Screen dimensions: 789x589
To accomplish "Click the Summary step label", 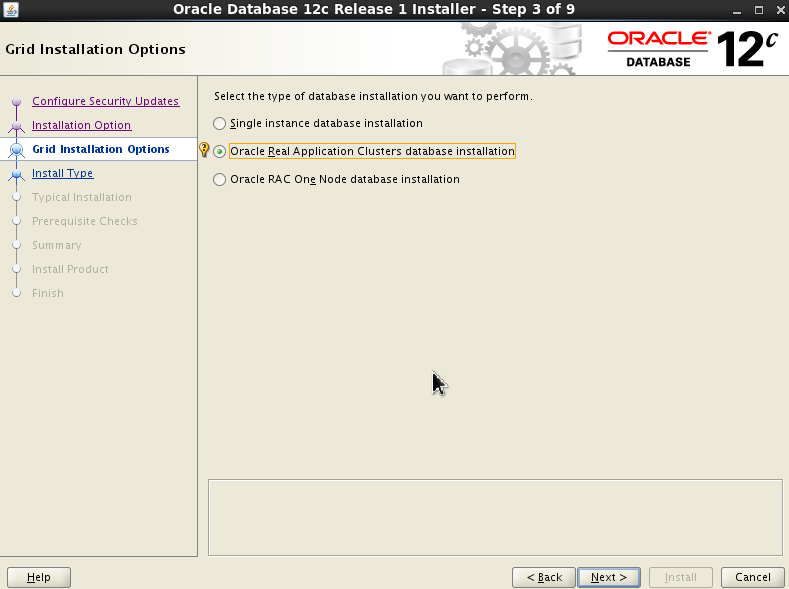I will 56,245.
